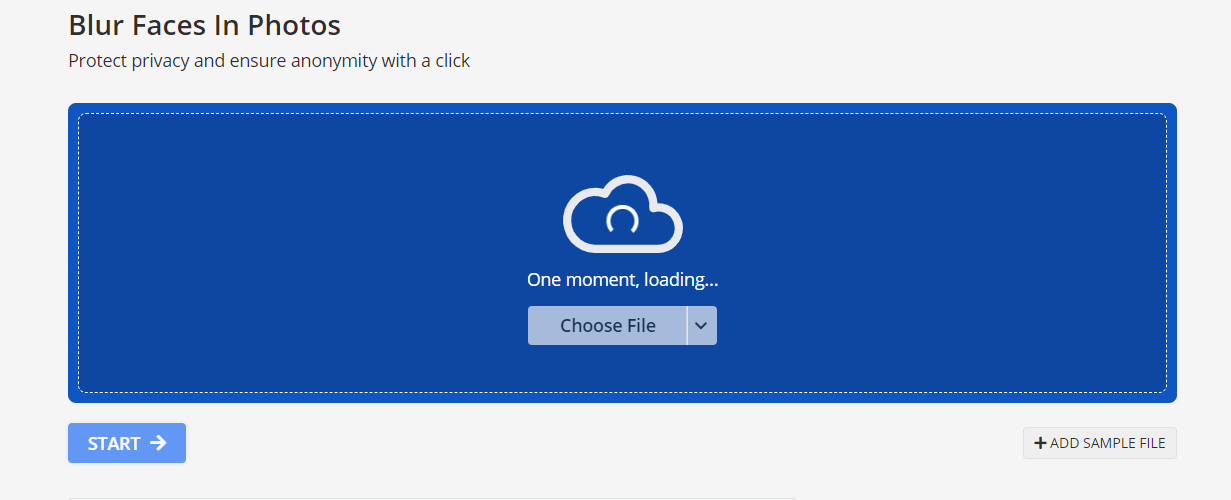Click the solid blue edge of upload panel
The image size is (1231, 500).
(73, 250)
